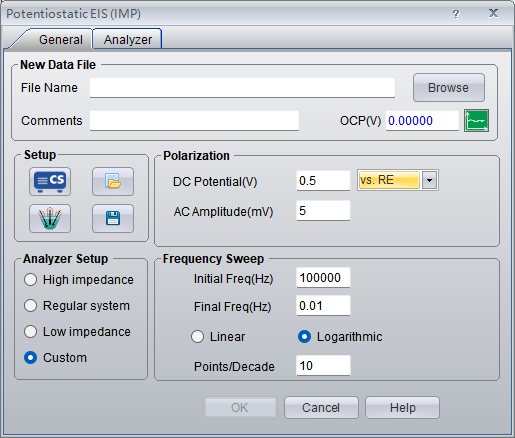This screenshot has height=438, width=515.
Task: Select Linear frequency sweep option
Action: click(218, 336)
